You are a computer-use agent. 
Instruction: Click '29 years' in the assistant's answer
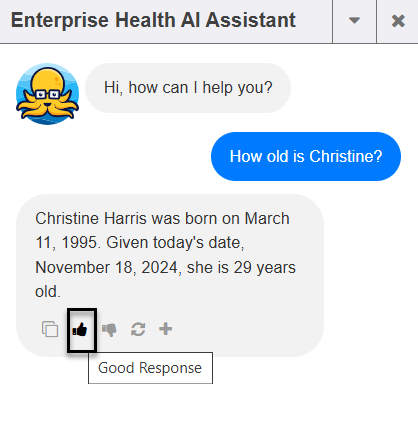(x=264, y=268)
